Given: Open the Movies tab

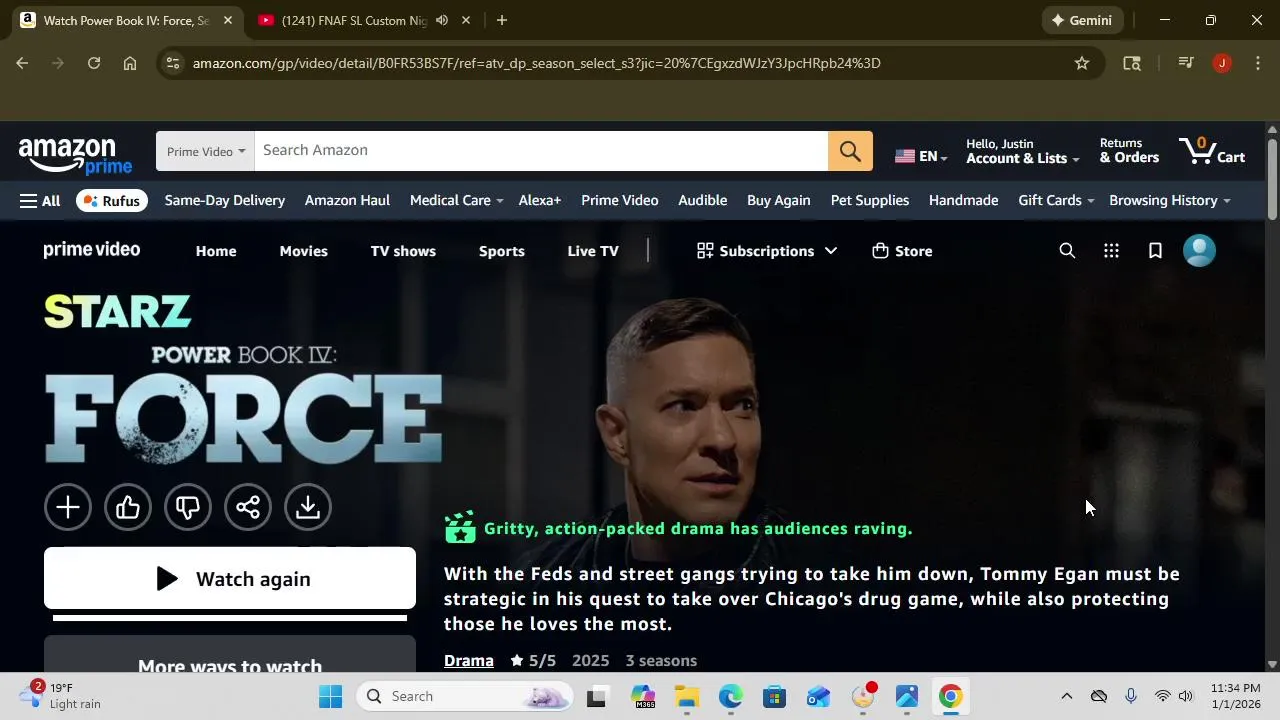Looking at the screenshot, I should tap(304, 251).
